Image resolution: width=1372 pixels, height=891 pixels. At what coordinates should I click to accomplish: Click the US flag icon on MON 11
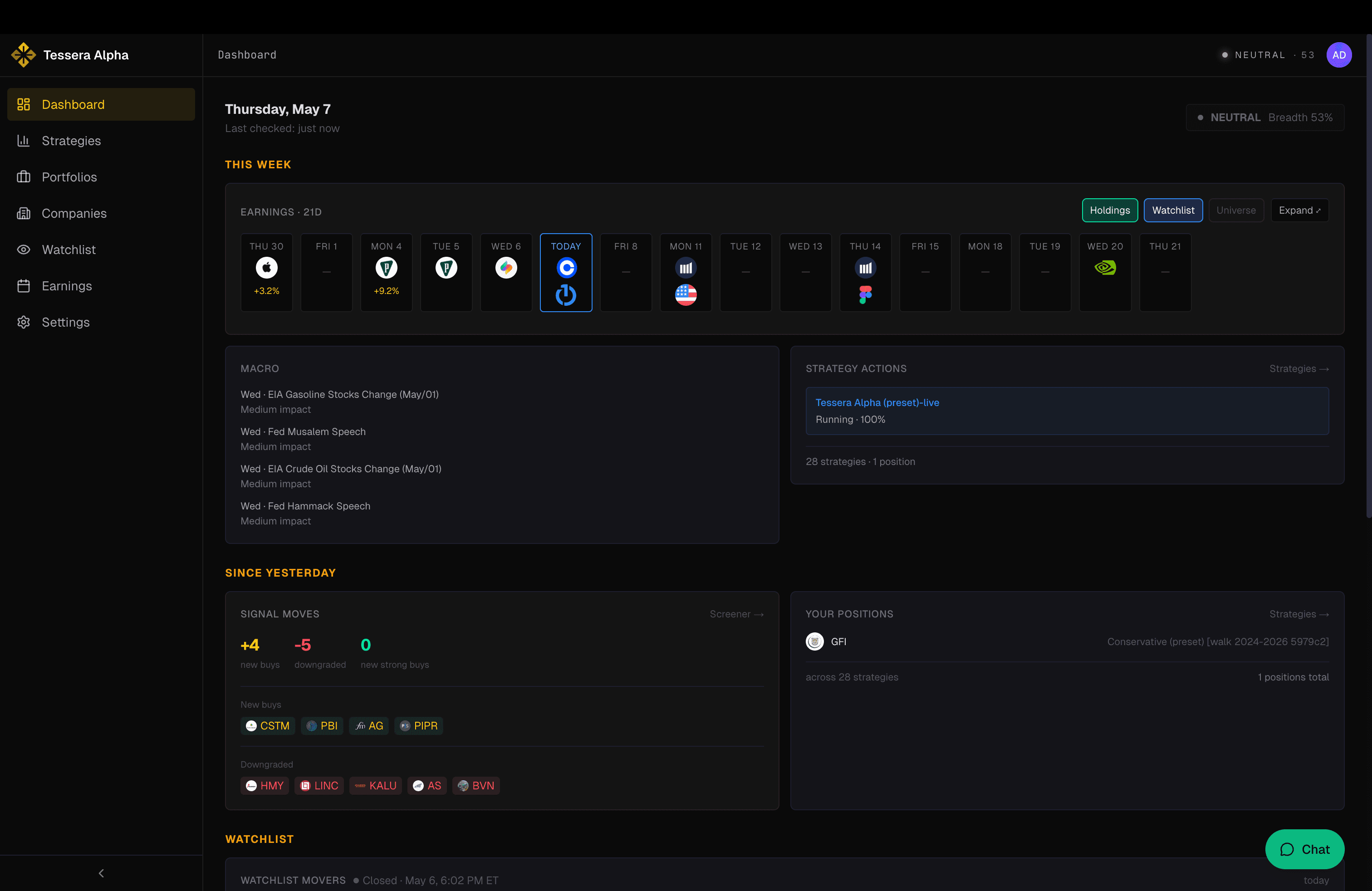[x=686, y=295]
